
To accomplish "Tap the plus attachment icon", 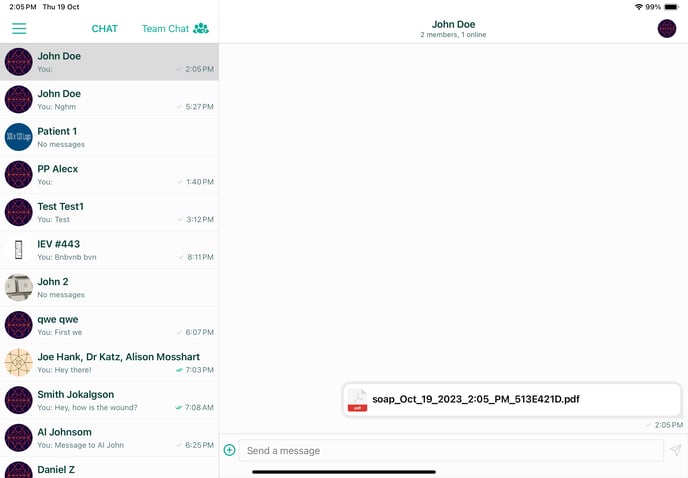I will [229, 450].
